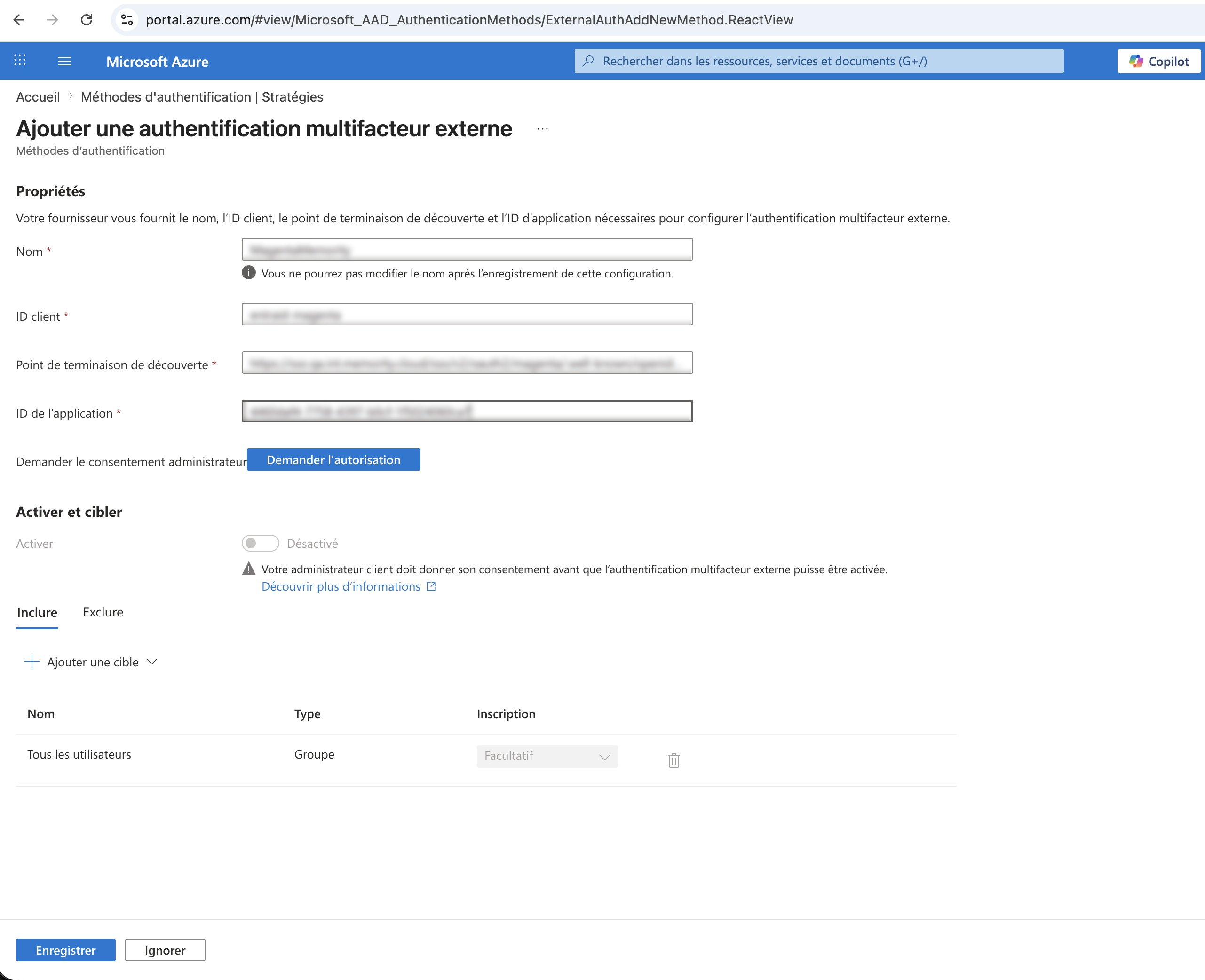Image resolution: width=1205 pixels, height=980 pixels.
Task: Click the Enregistrer button
Action: 65,950
